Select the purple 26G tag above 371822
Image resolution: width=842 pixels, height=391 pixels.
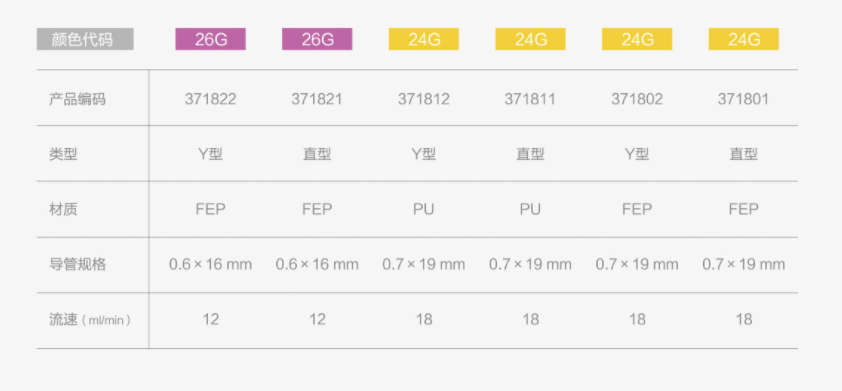click(x=210, y=39)
